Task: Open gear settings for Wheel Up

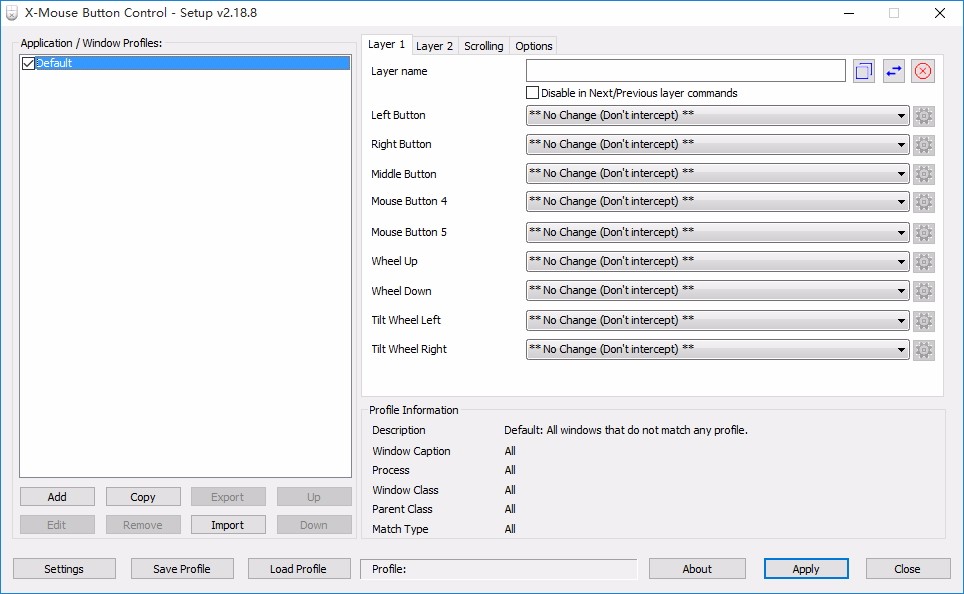Action: (923, 262)
